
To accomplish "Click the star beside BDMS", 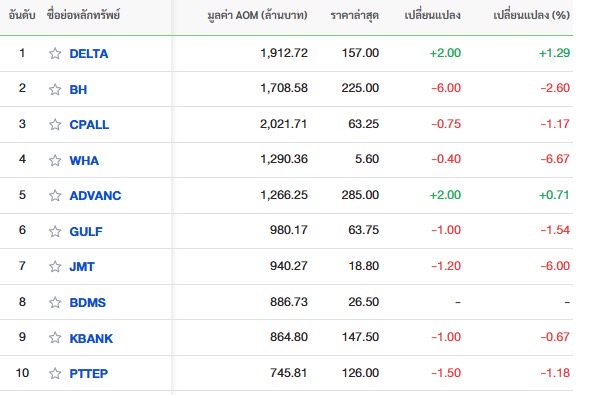I will 55,302.
